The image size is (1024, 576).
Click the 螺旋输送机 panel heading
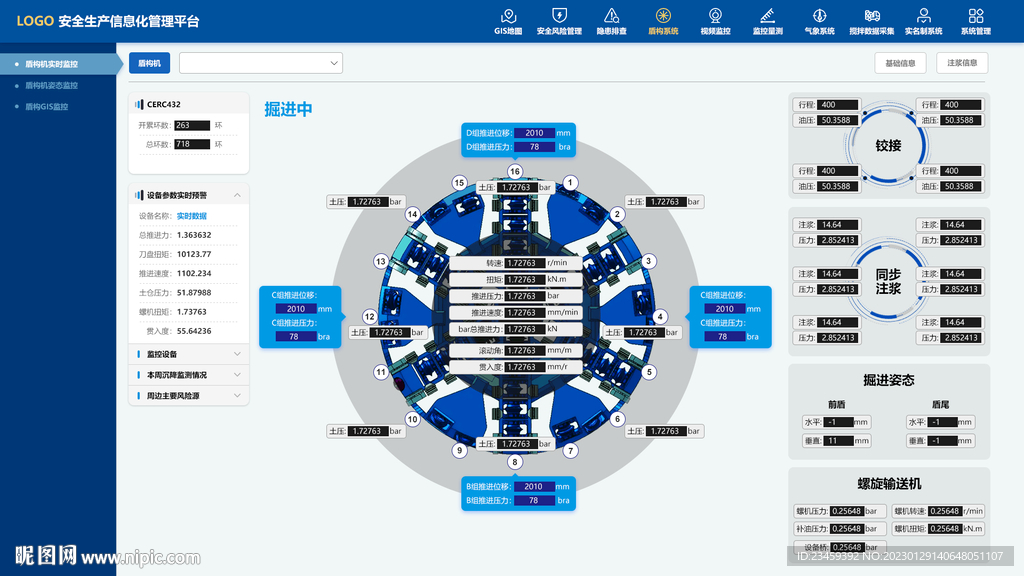click(x=889, y=484)
